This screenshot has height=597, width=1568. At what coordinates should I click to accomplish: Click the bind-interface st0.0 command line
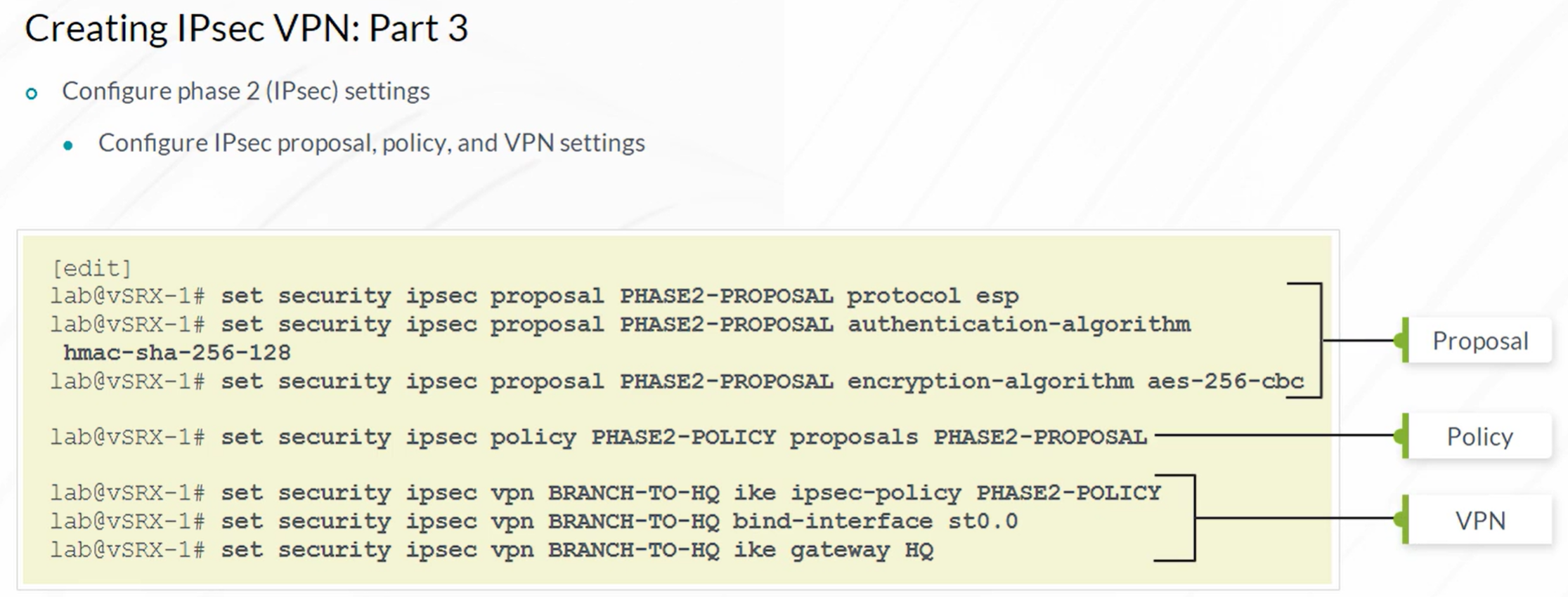click(x=534, y=521)
